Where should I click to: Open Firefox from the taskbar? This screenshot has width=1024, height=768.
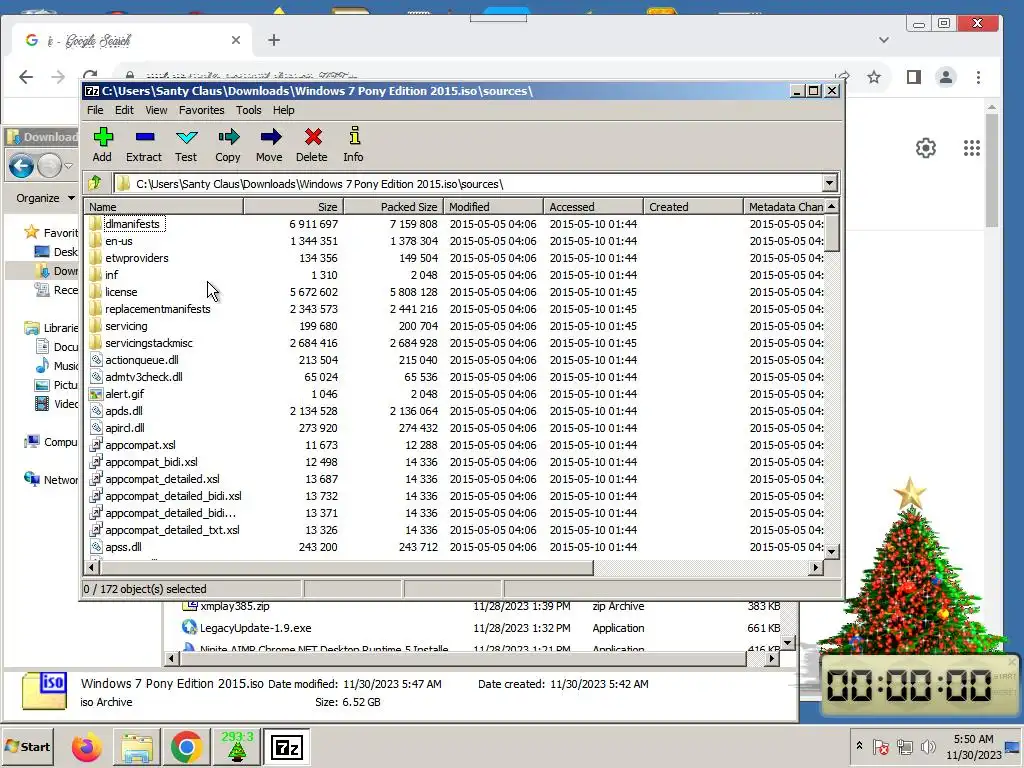coord(87,747)
